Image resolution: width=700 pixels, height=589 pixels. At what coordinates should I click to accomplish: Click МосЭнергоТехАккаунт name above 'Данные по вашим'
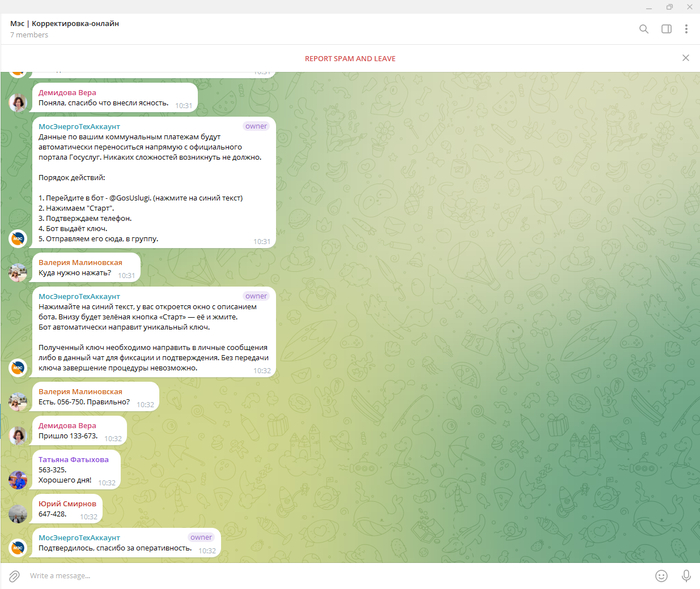pos(79,126)
